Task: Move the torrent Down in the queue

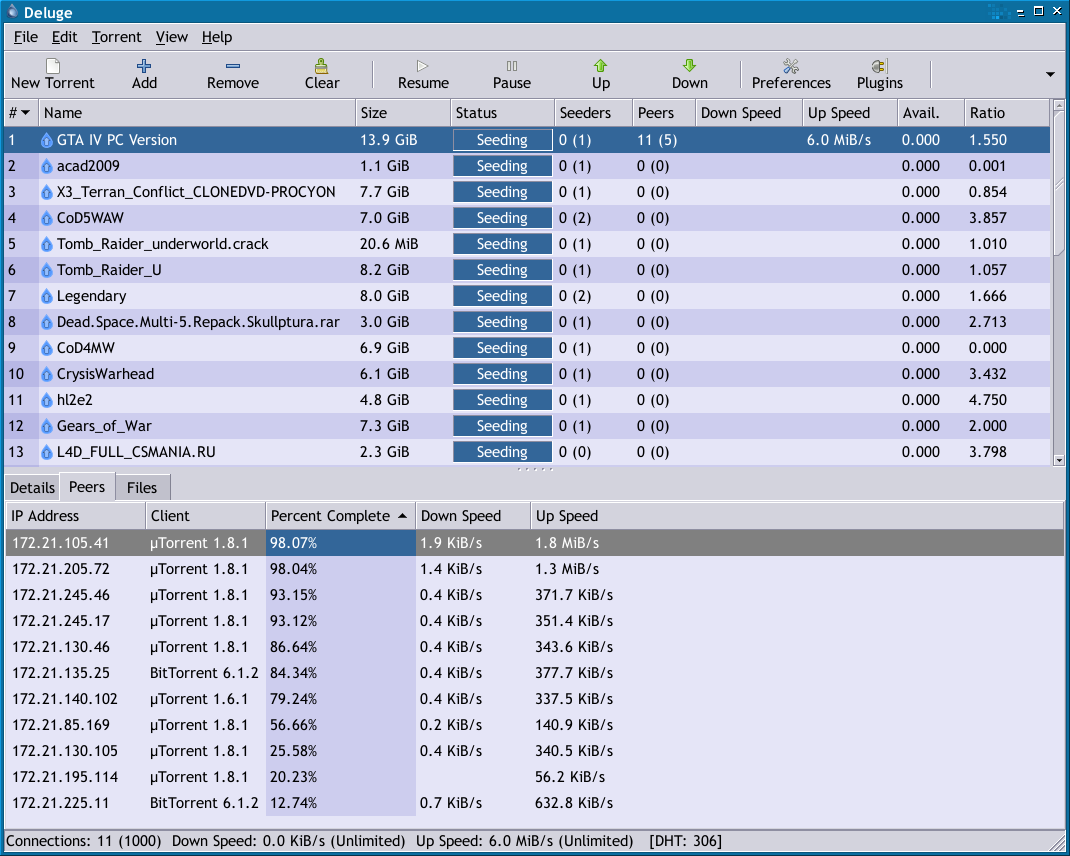Action: tap(689, 73)
